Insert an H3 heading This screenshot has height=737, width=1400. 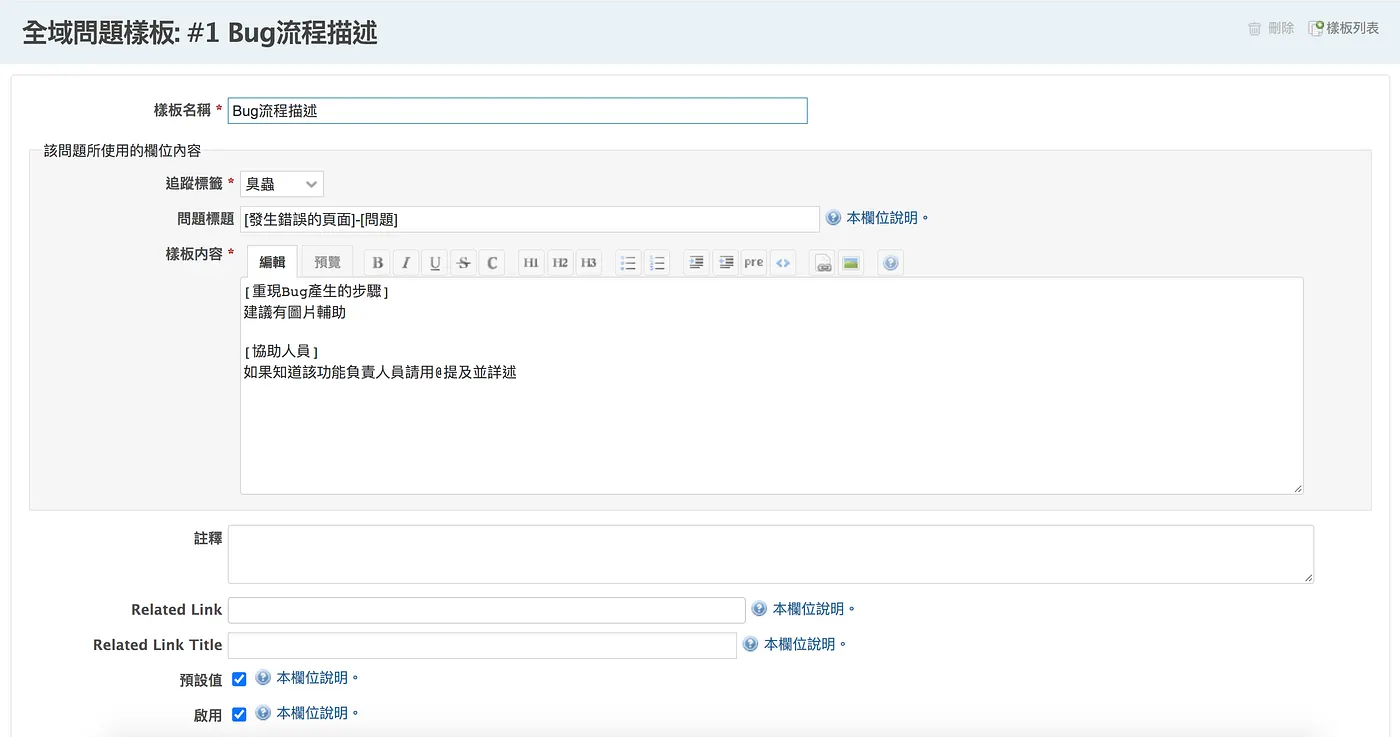pos(589,263)
